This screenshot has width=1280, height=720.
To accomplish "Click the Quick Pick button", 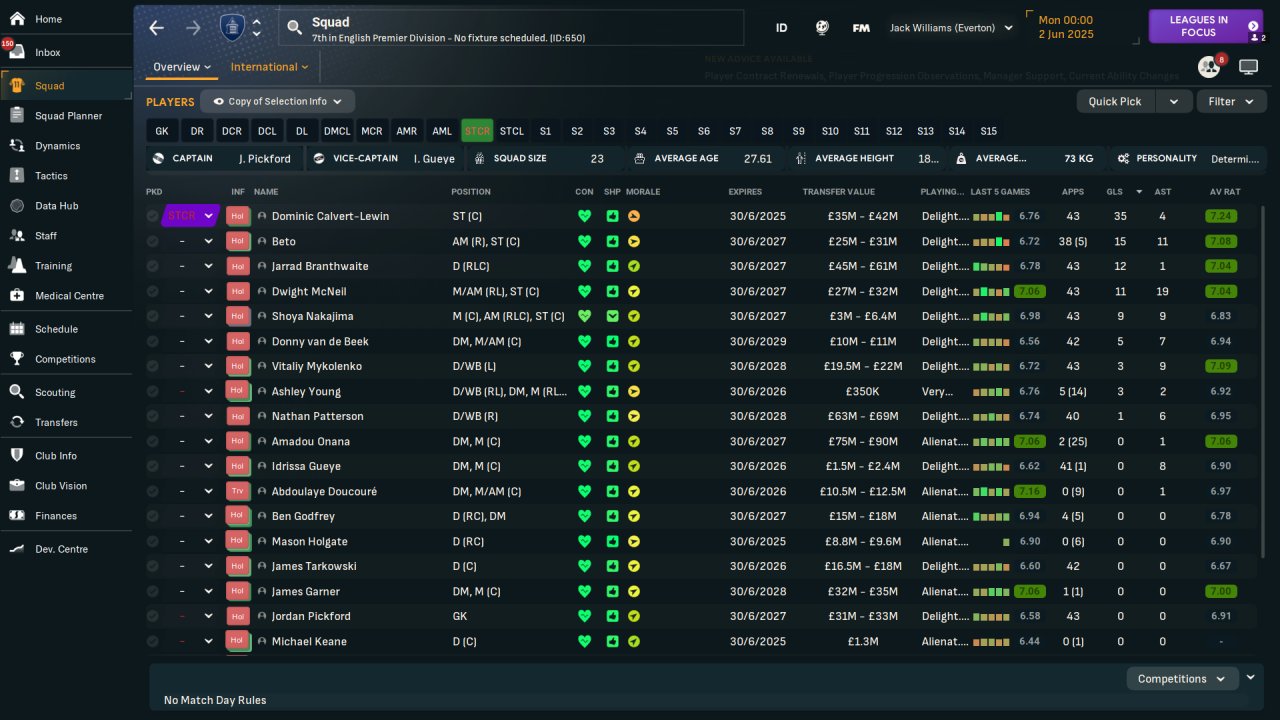I will 1115,101.
